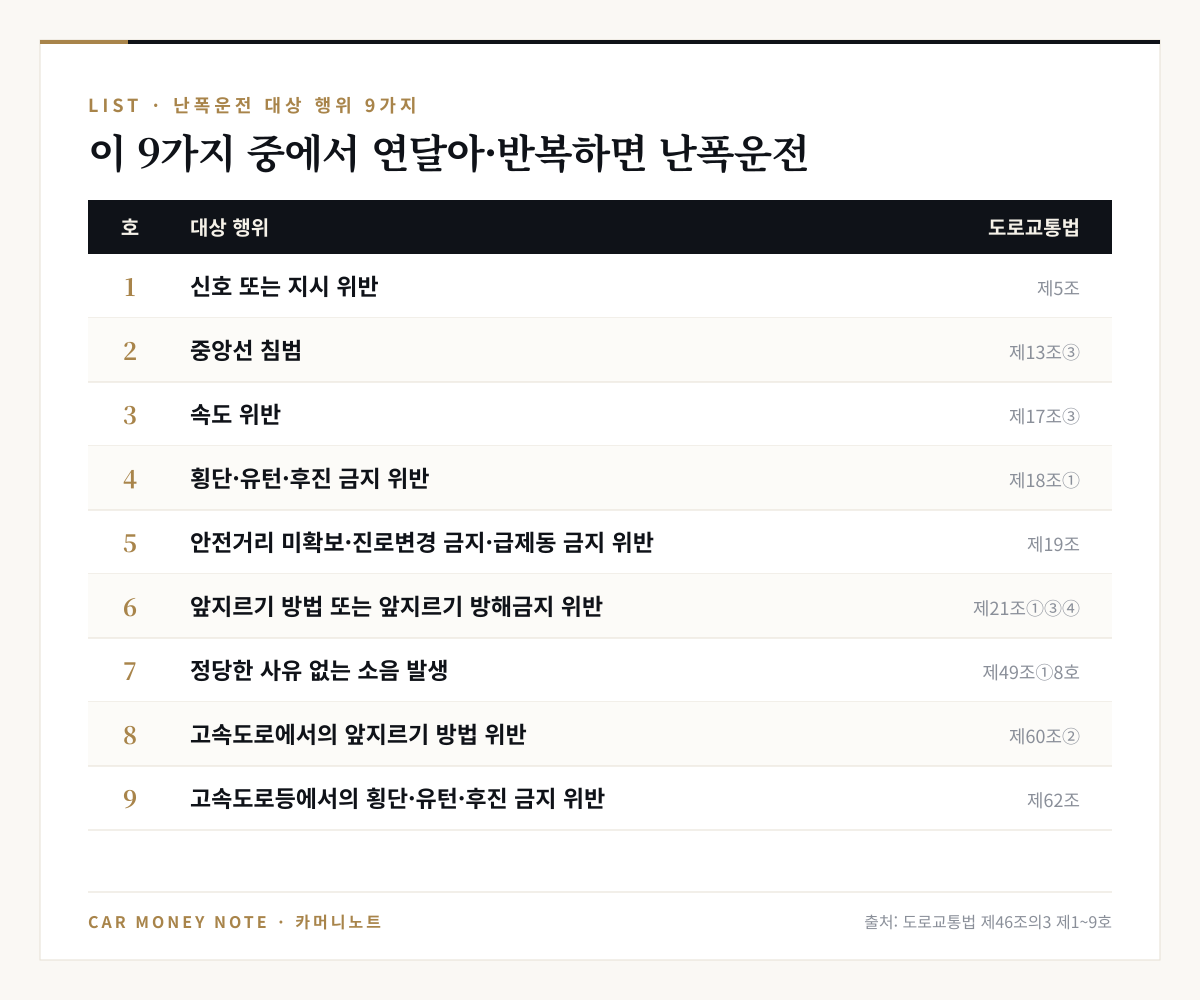The width and height of the screenshot is (1200, 1000).
Task: Click row number '5' in the list
Action: pyautogui.click(x=130, y=543)
